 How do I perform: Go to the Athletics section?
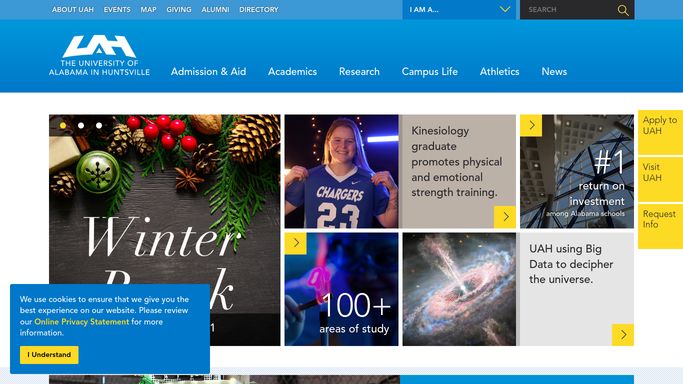coord(500,72)
